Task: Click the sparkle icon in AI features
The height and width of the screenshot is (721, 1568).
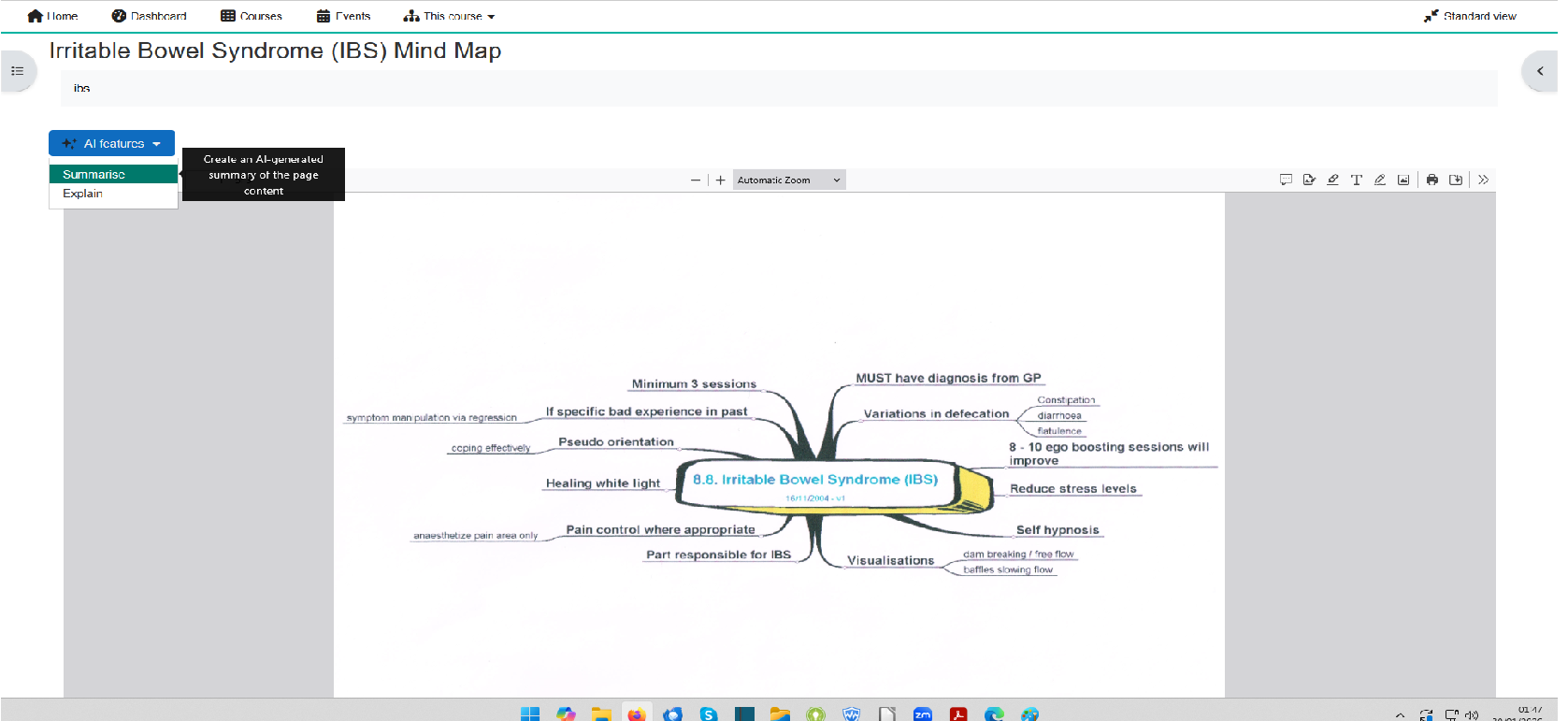Action: [x=69, y=143]
